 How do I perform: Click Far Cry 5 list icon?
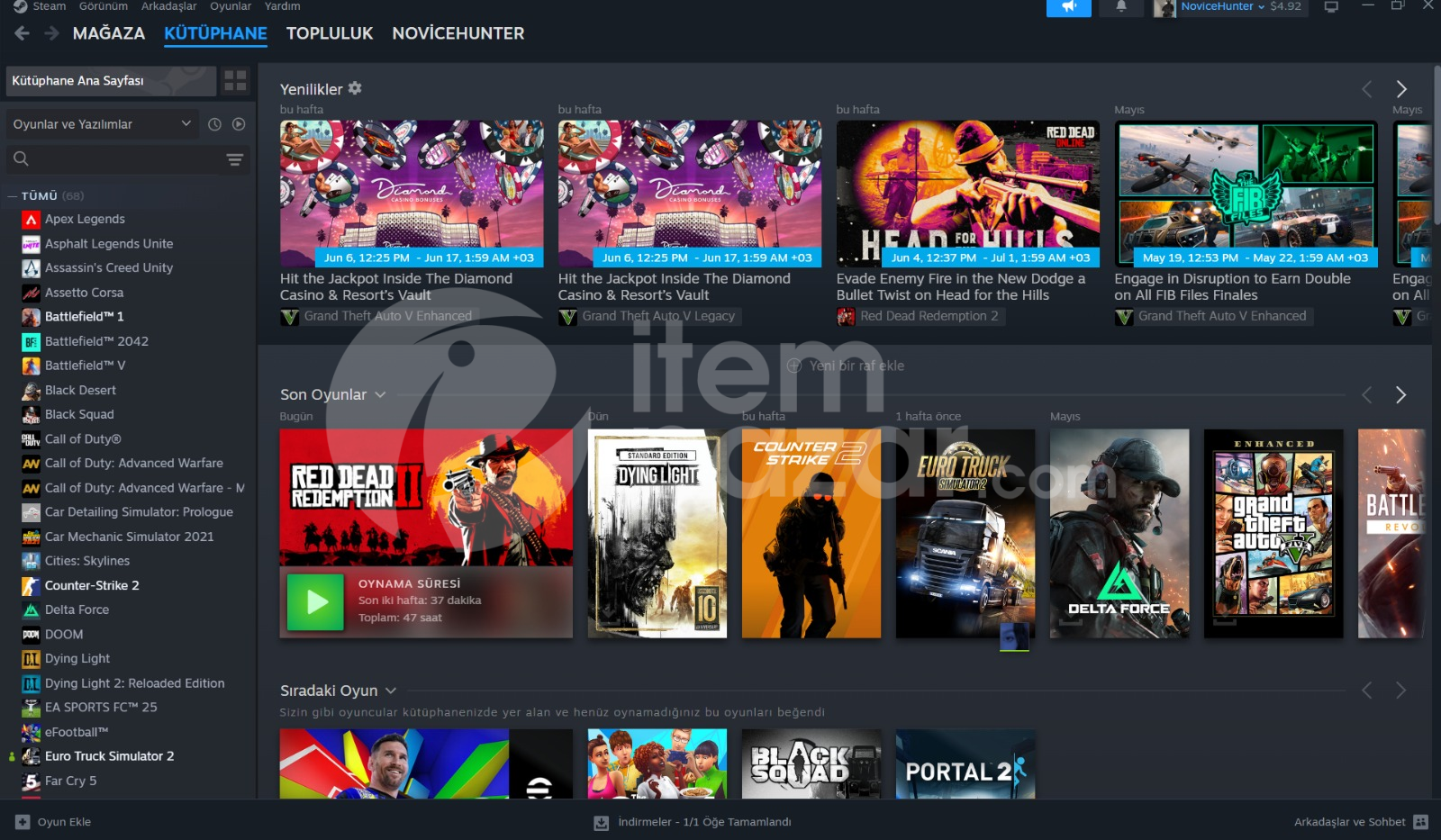tap(31, 781)
